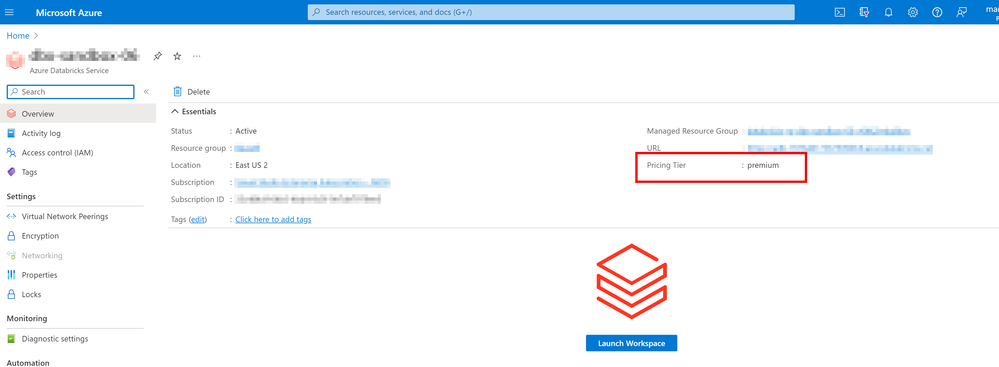Click 'Click here to add tags' link
This screenshot has width=999, height=367.
(273, 219)
